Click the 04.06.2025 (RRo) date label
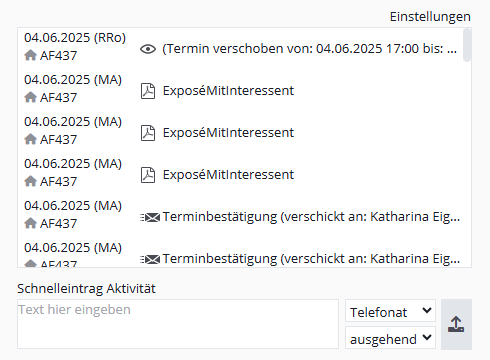The image size is (490, 360). point(75,38)
